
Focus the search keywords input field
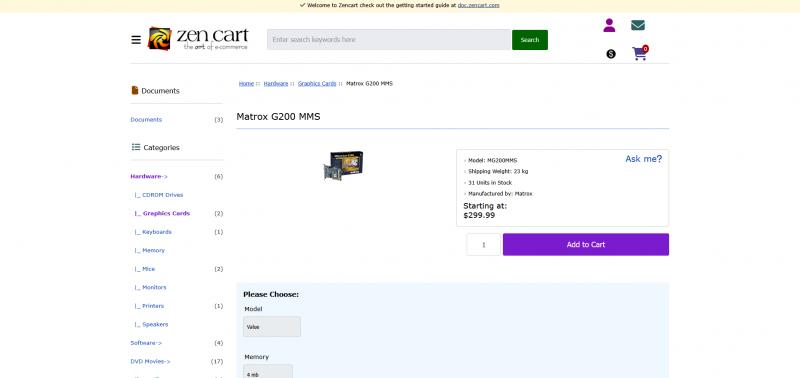coord(389,40)
